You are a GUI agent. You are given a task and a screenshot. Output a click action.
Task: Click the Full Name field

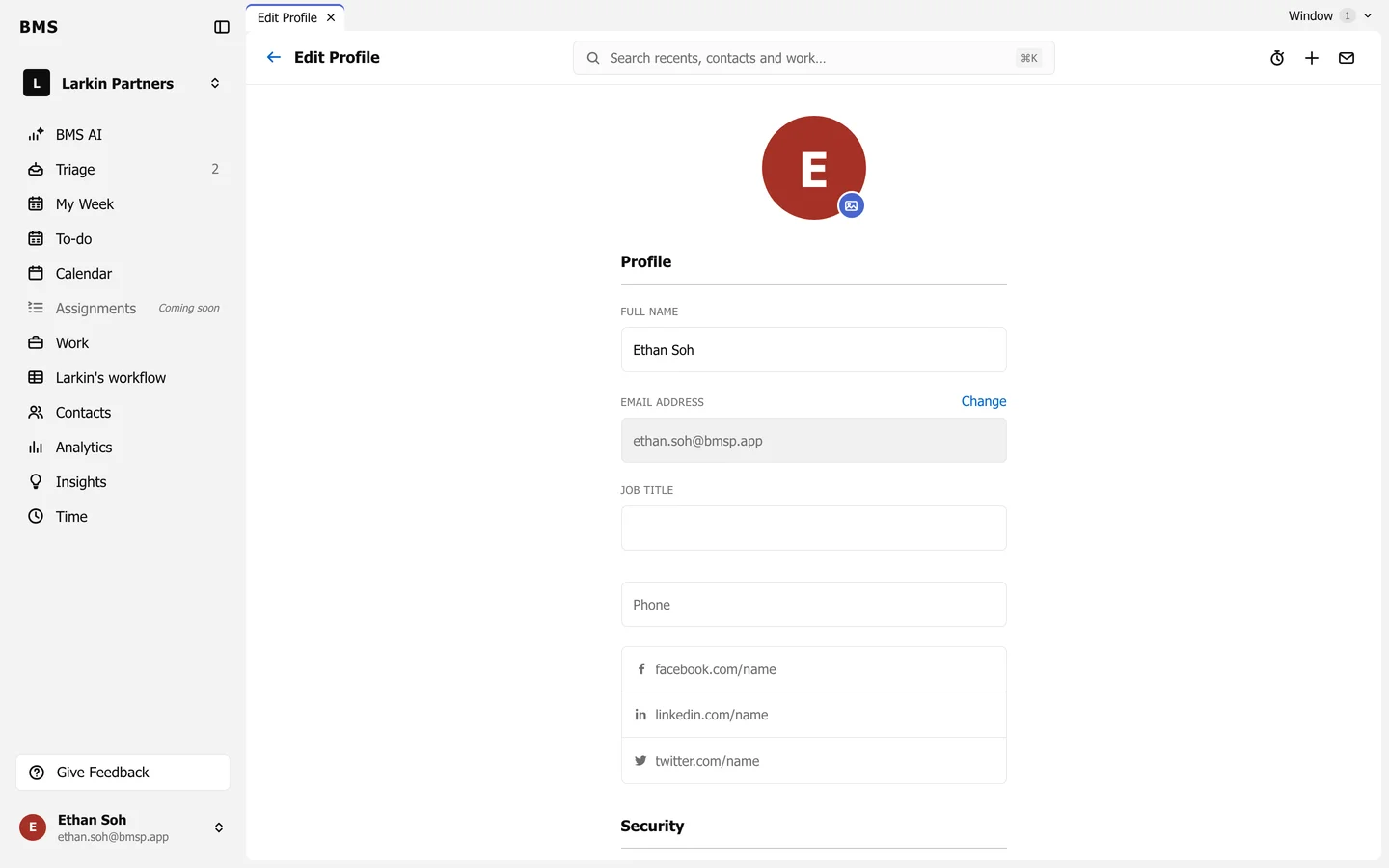[x=814, y=350]
